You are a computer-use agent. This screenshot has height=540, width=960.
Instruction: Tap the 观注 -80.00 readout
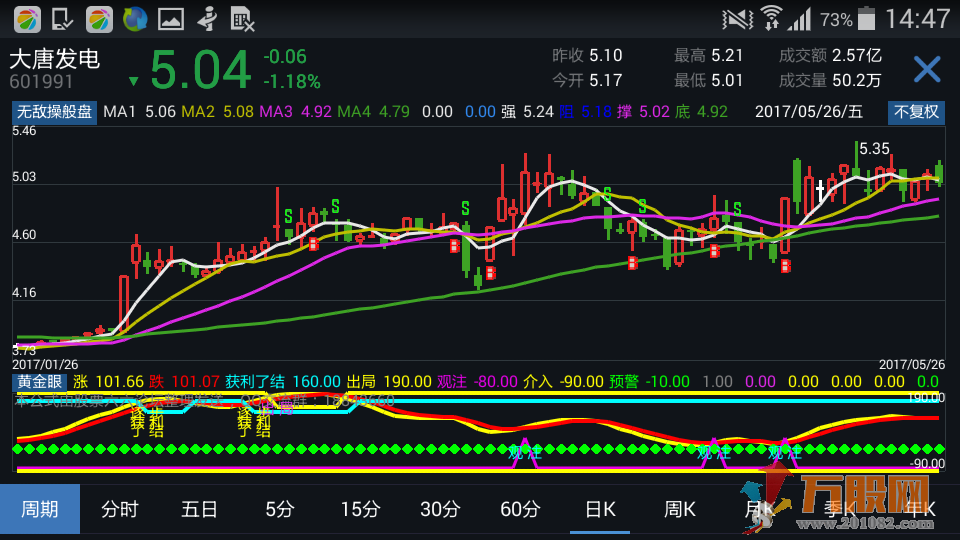(478, 382)
